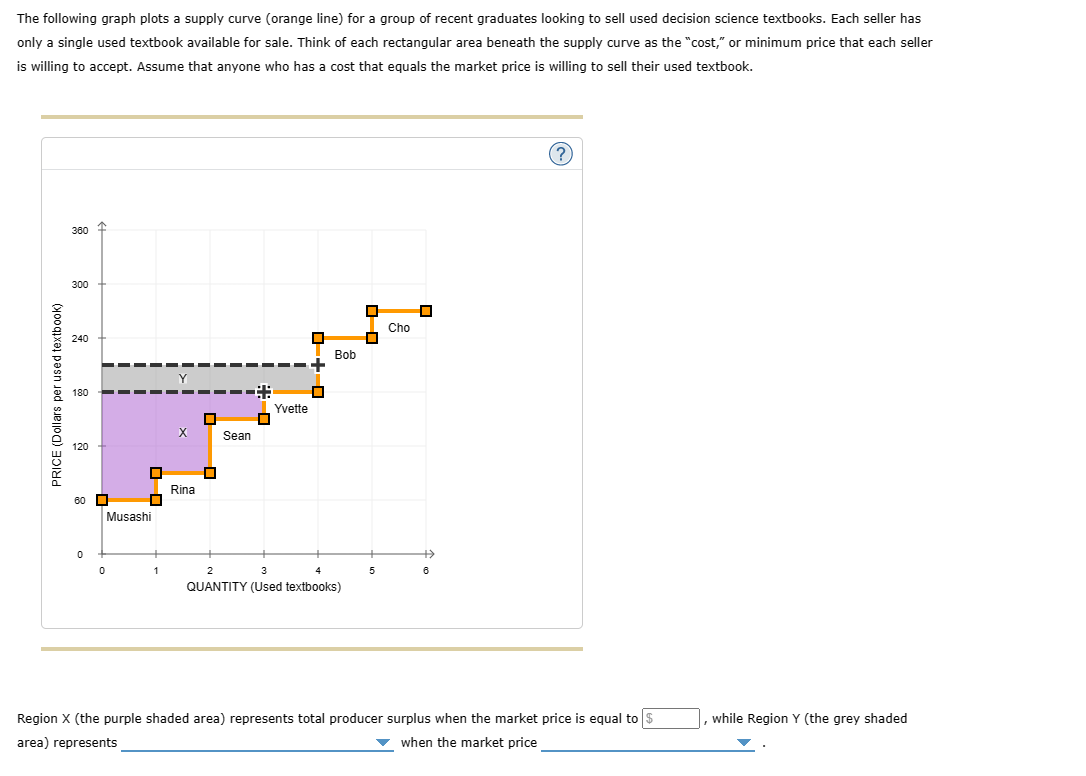The image size is (1086, 776).
Task: Open the 'area) represents' answer dropdown
Action: click(383, 740)
